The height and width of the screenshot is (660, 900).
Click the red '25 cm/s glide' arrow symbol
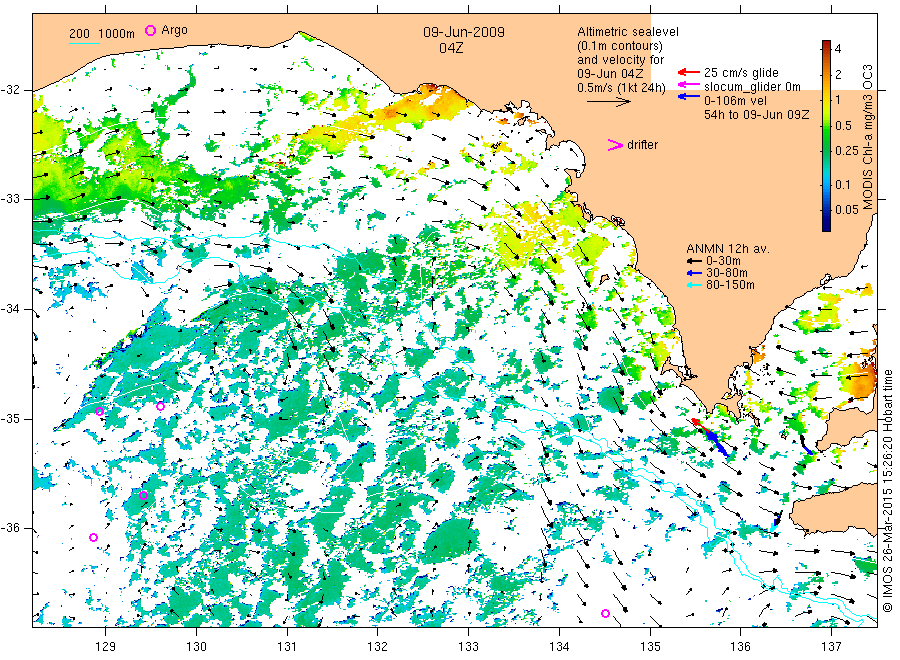click(689, 72)
